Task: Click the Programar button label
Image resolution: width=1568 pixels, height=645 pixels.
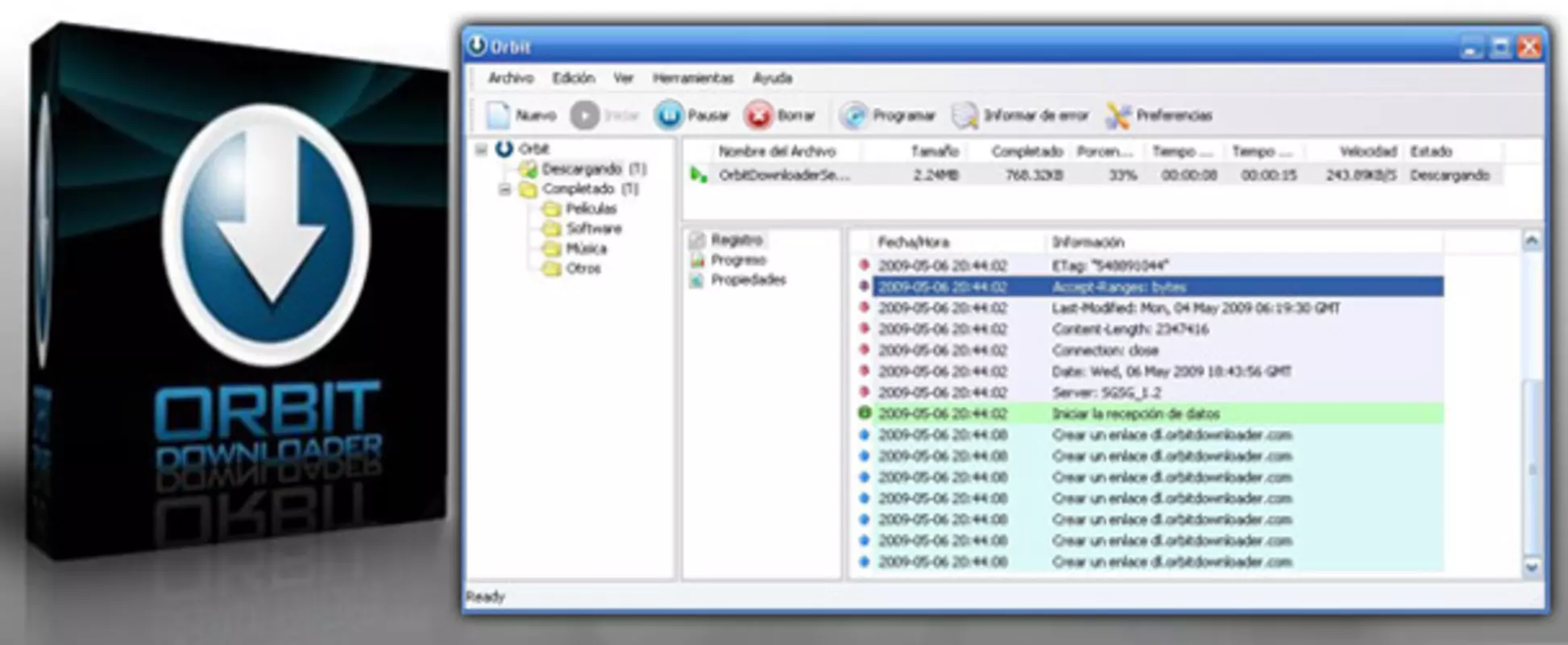Action: click(904, 116)
